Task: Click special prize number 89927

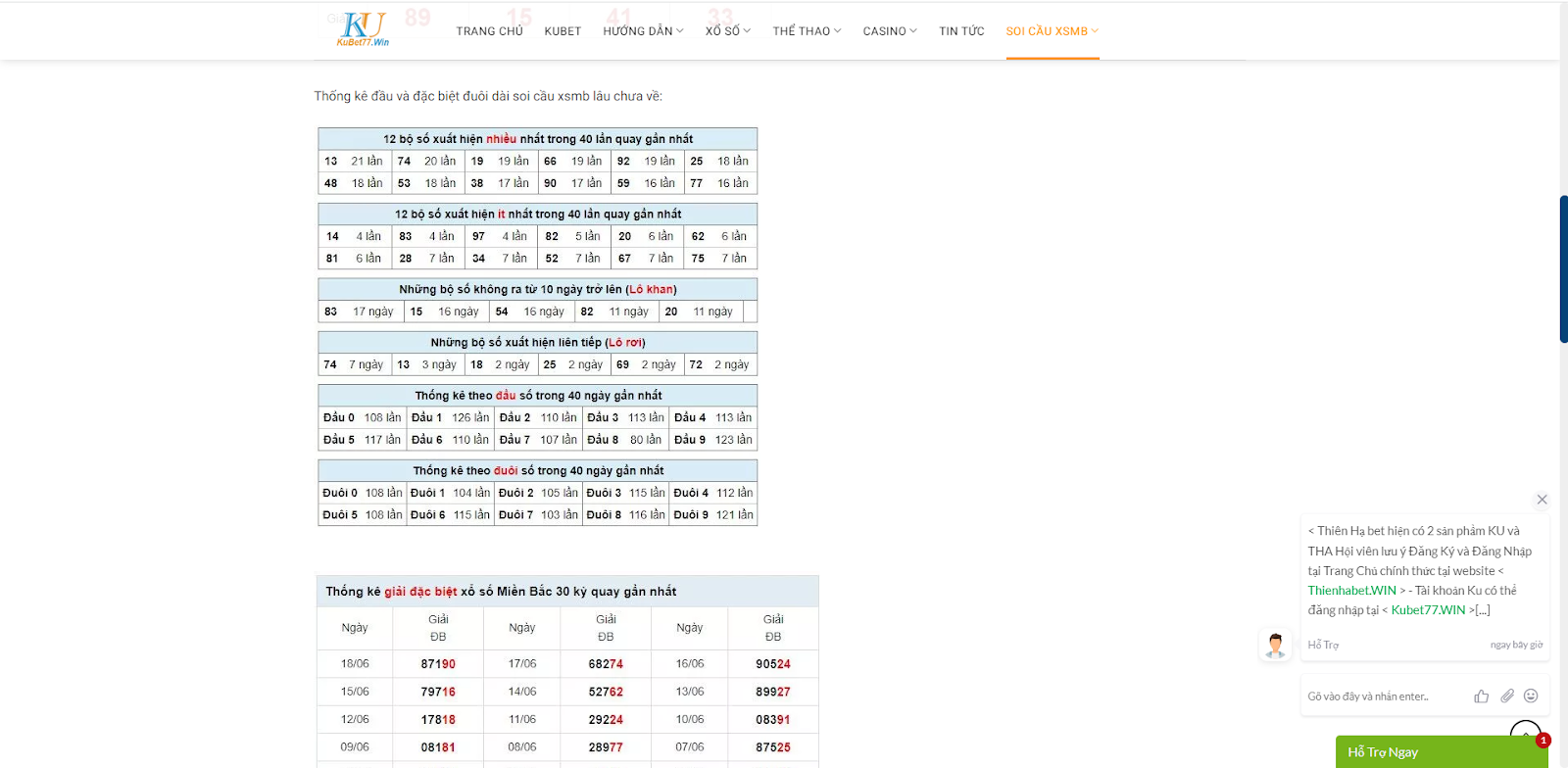Action: (x=773, y=692)
